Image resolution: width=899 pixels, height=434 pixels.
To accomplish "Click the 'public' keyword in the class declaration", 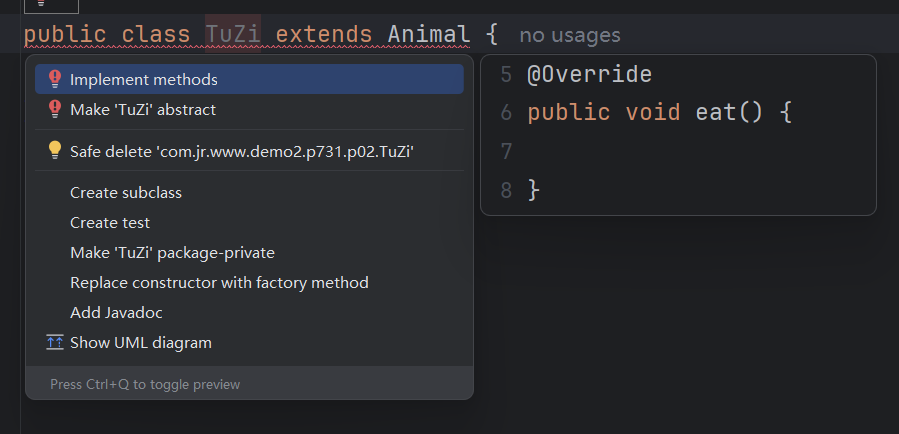I will coord(65,34).
